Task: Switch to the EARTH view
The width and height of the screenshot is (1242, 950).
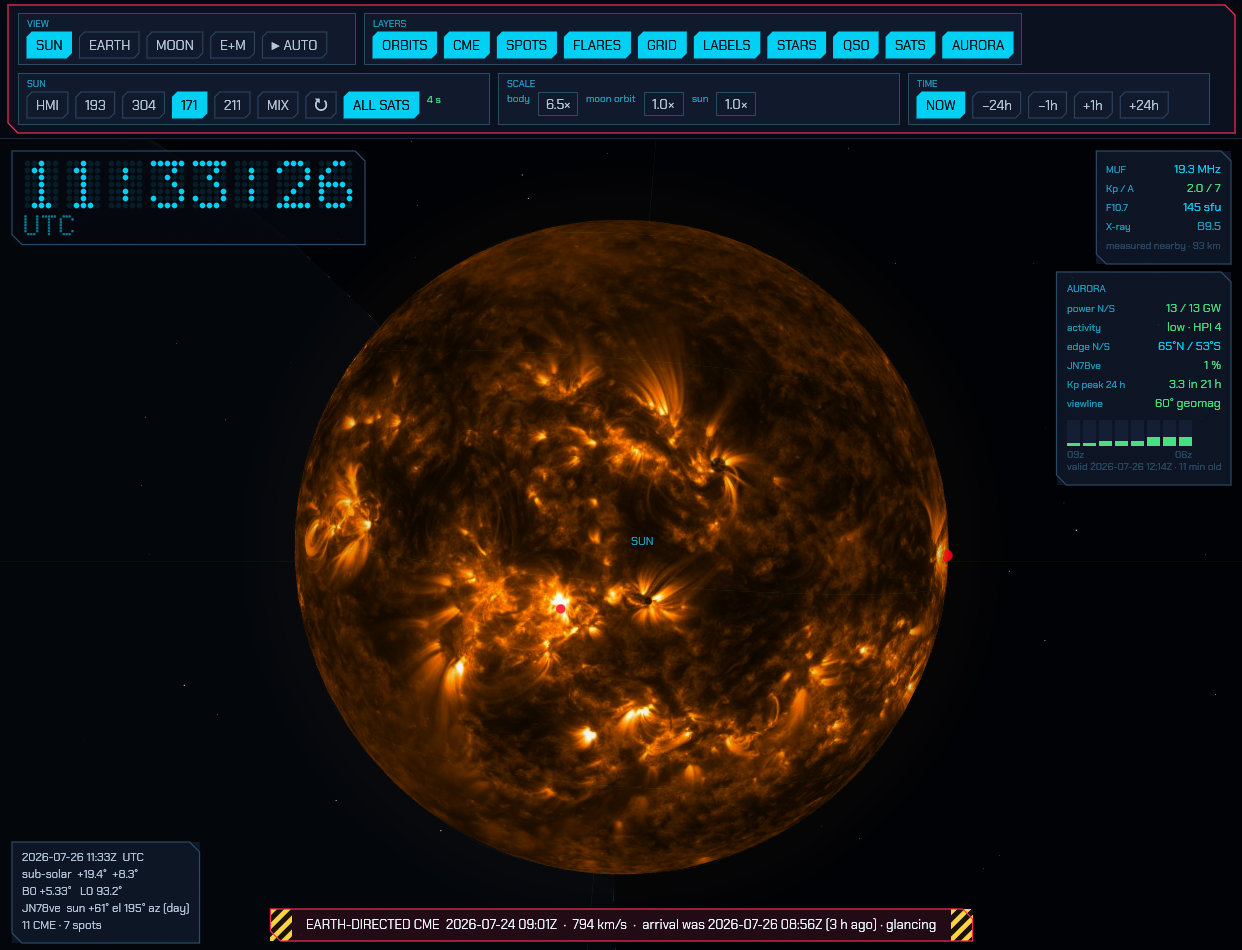Action: (109, 45)
